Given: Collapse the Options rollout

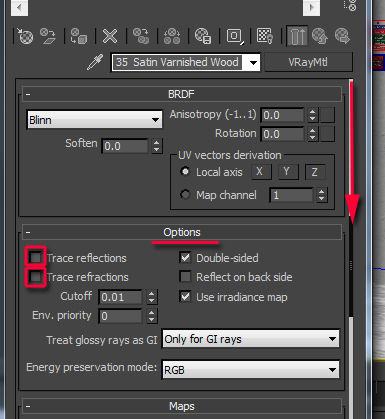Looking at the screenshot, I should 182,232.
